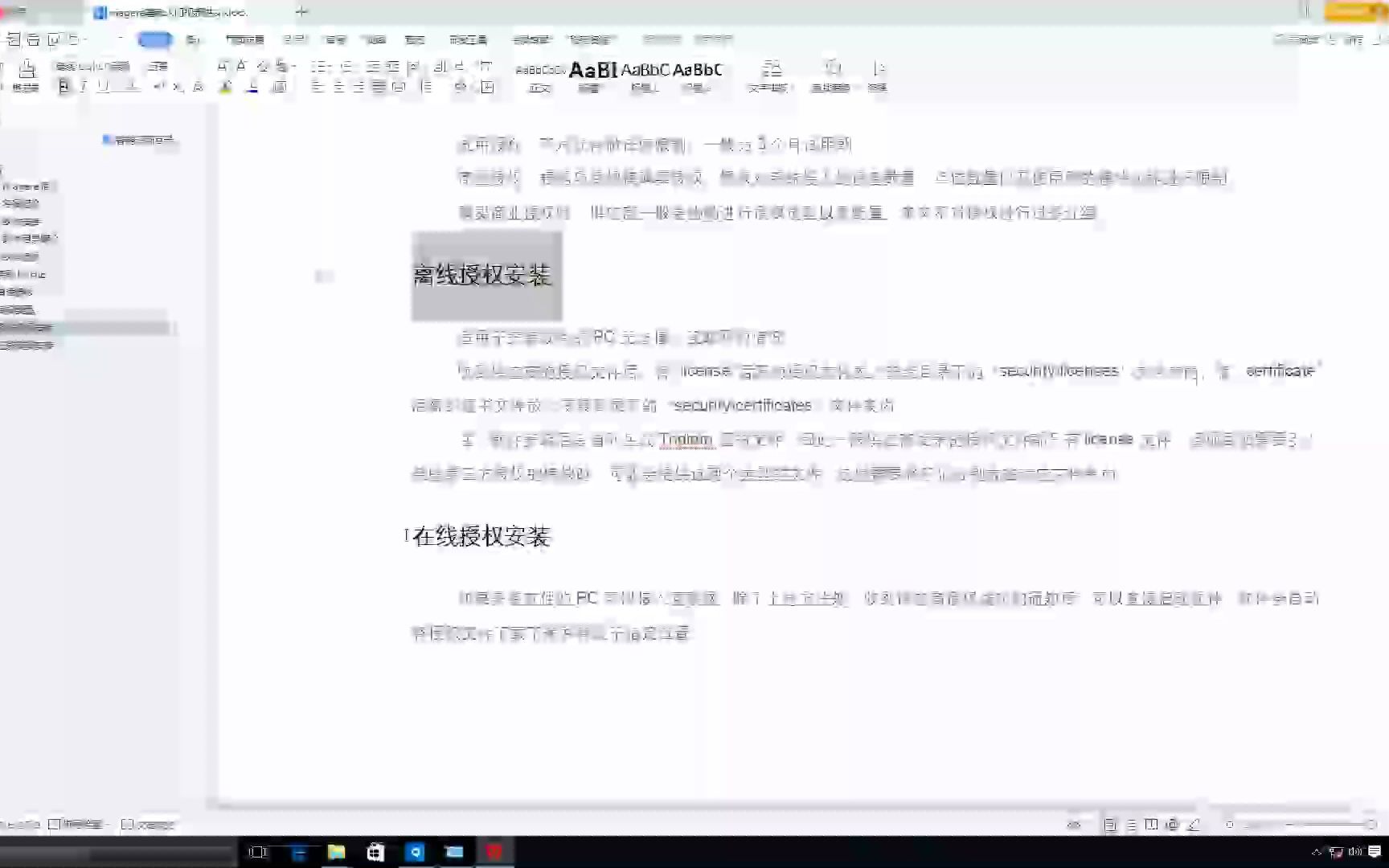Open the Page Layout ribbon tab

(244, 39)
